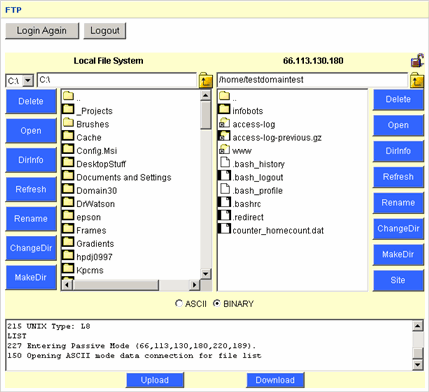Select the Kpcms folder icon
Image resolution: width=429 pixels, height=392 pixels.
[68, 269]
